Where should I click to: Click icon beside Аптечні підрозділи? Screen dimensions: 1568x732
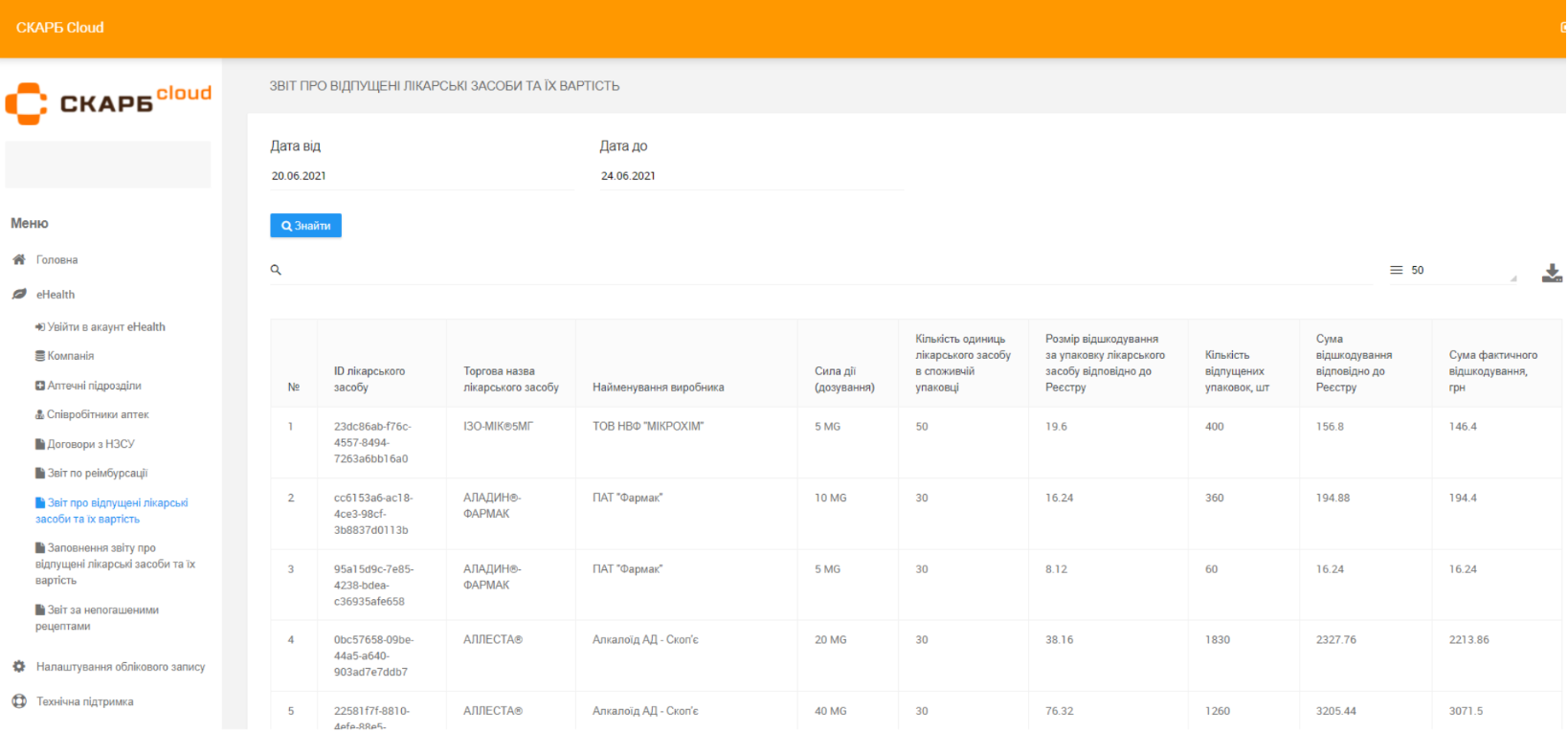click(40, 386)
